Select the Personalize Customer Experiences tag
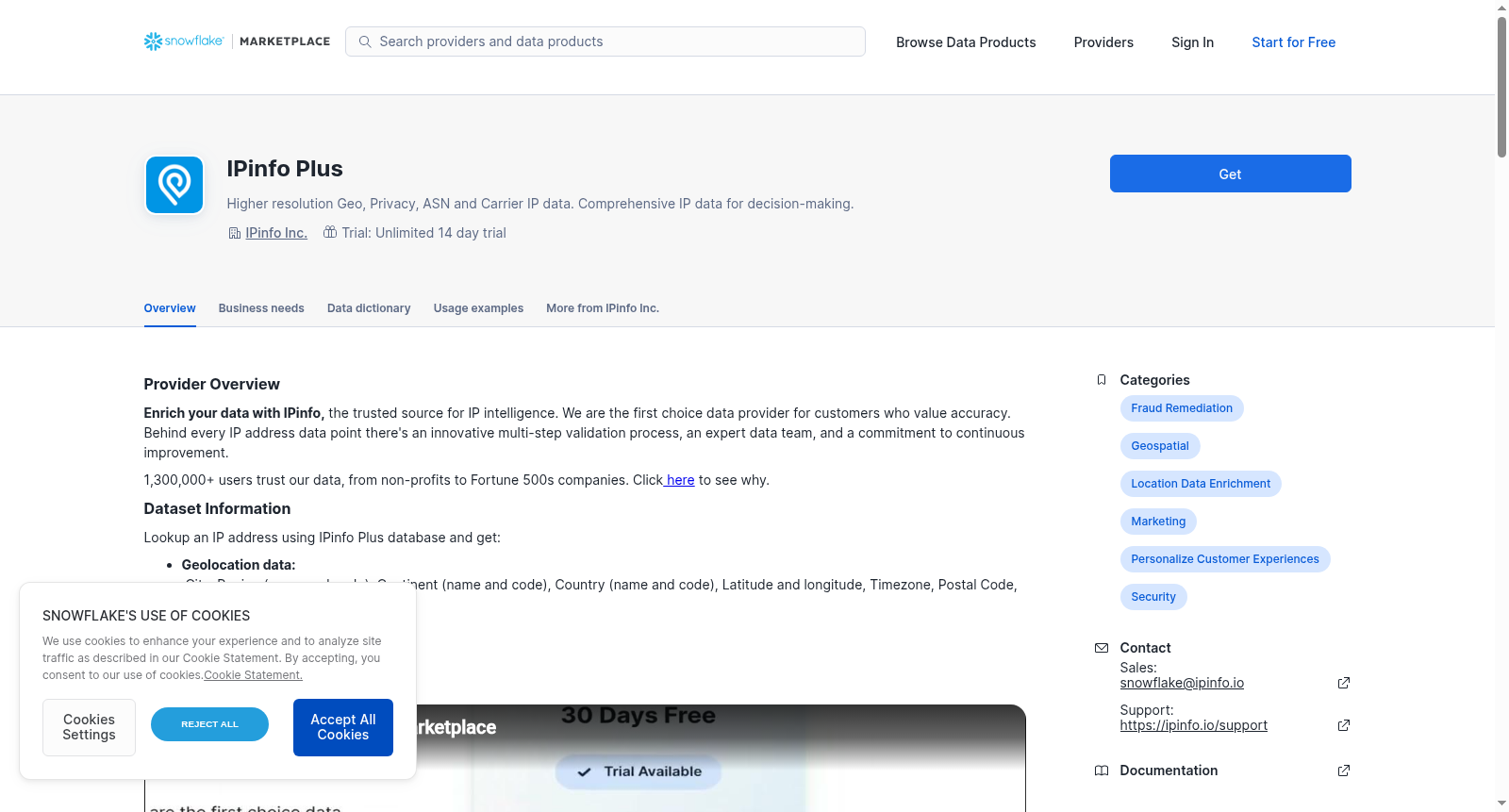The height and width of the screenshot is (812, 1509). tap(1225, 559)
